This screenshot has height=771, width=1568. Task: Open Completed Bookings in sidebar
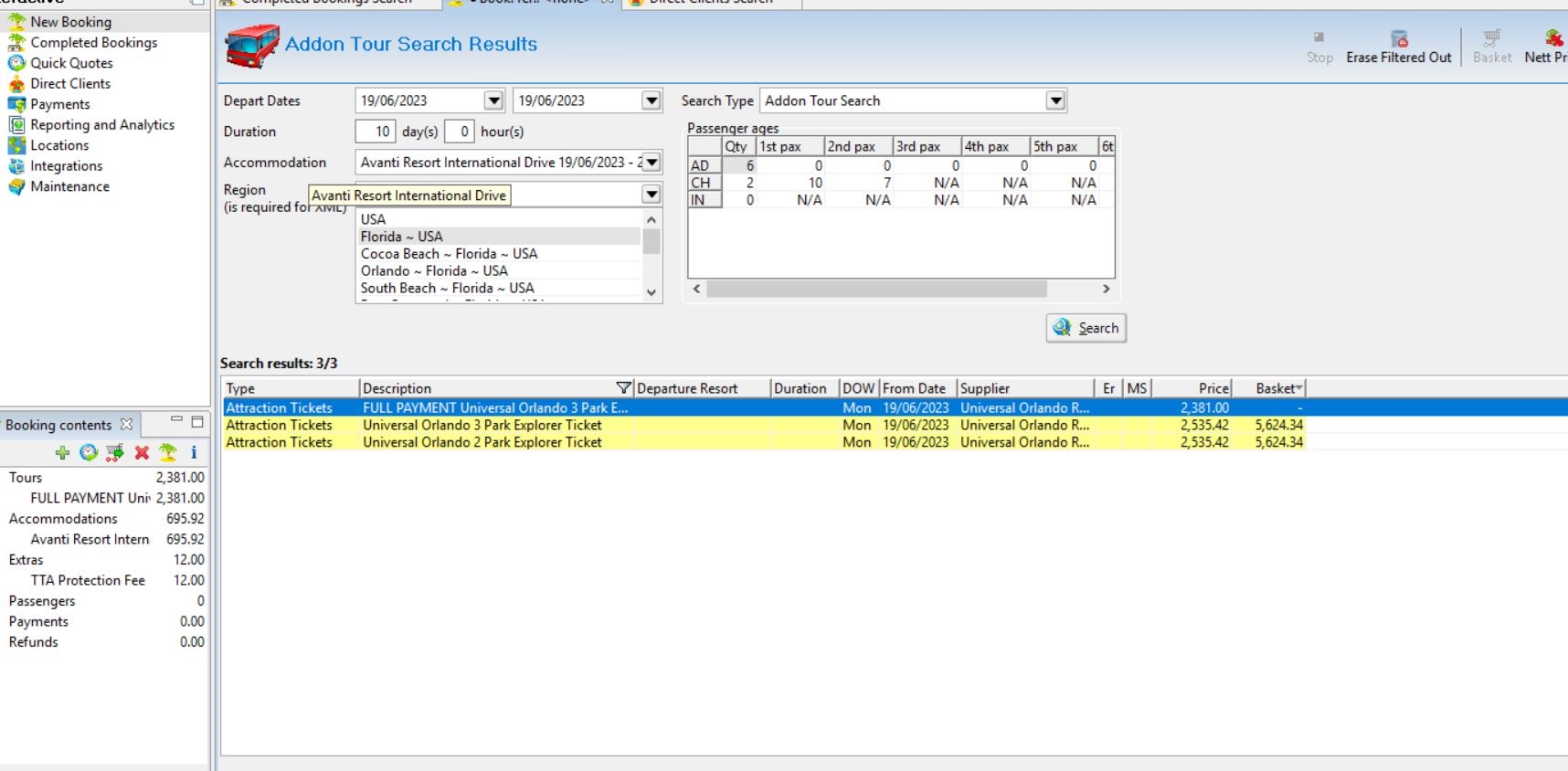pyautogui.click(x=93, y=43)
